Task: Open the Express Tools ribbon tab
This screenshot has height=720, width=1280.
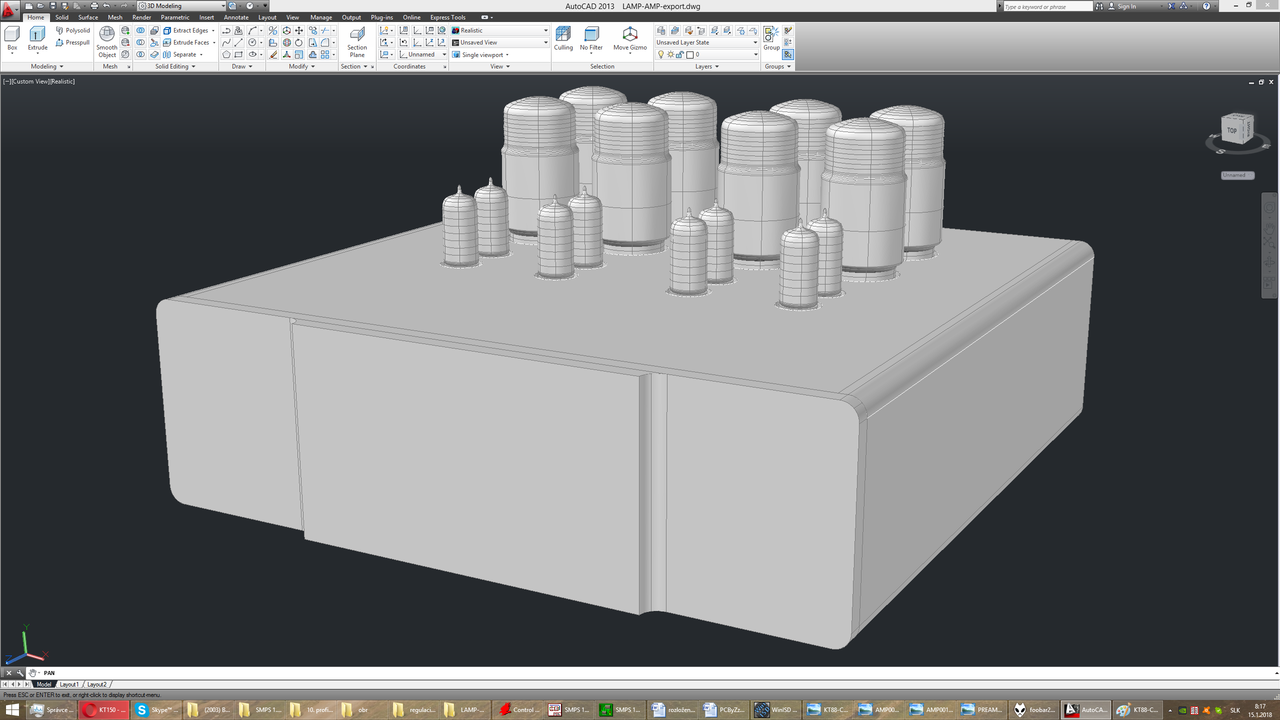Action: (448, 17)
